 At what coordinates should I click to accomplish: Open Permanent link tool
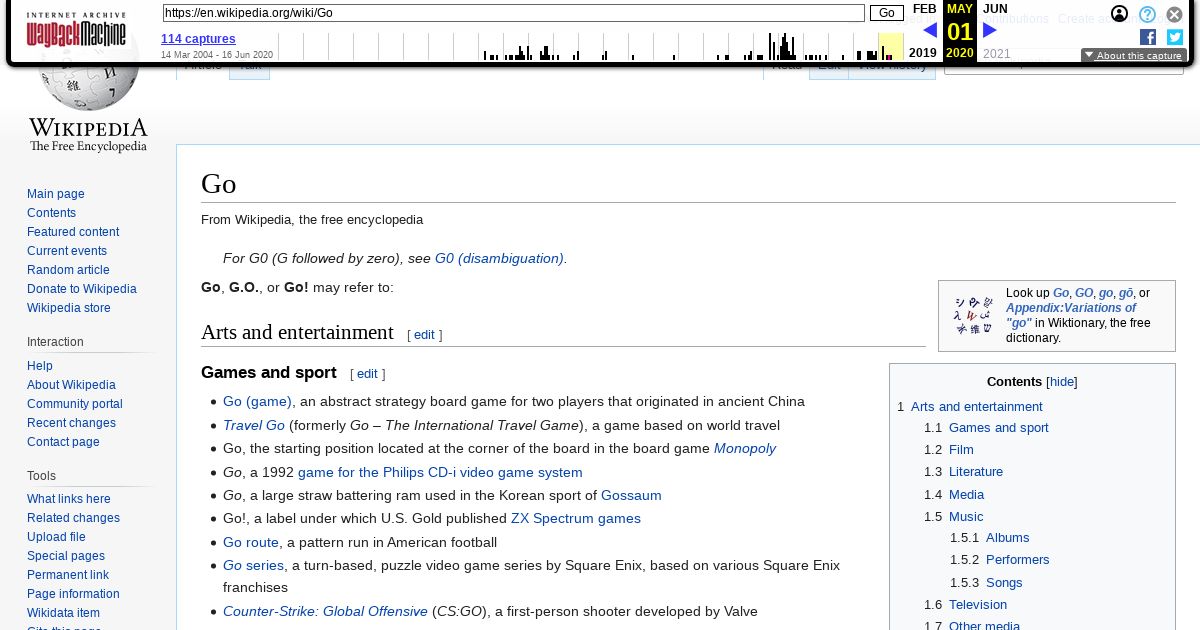[x=68, y=575]
